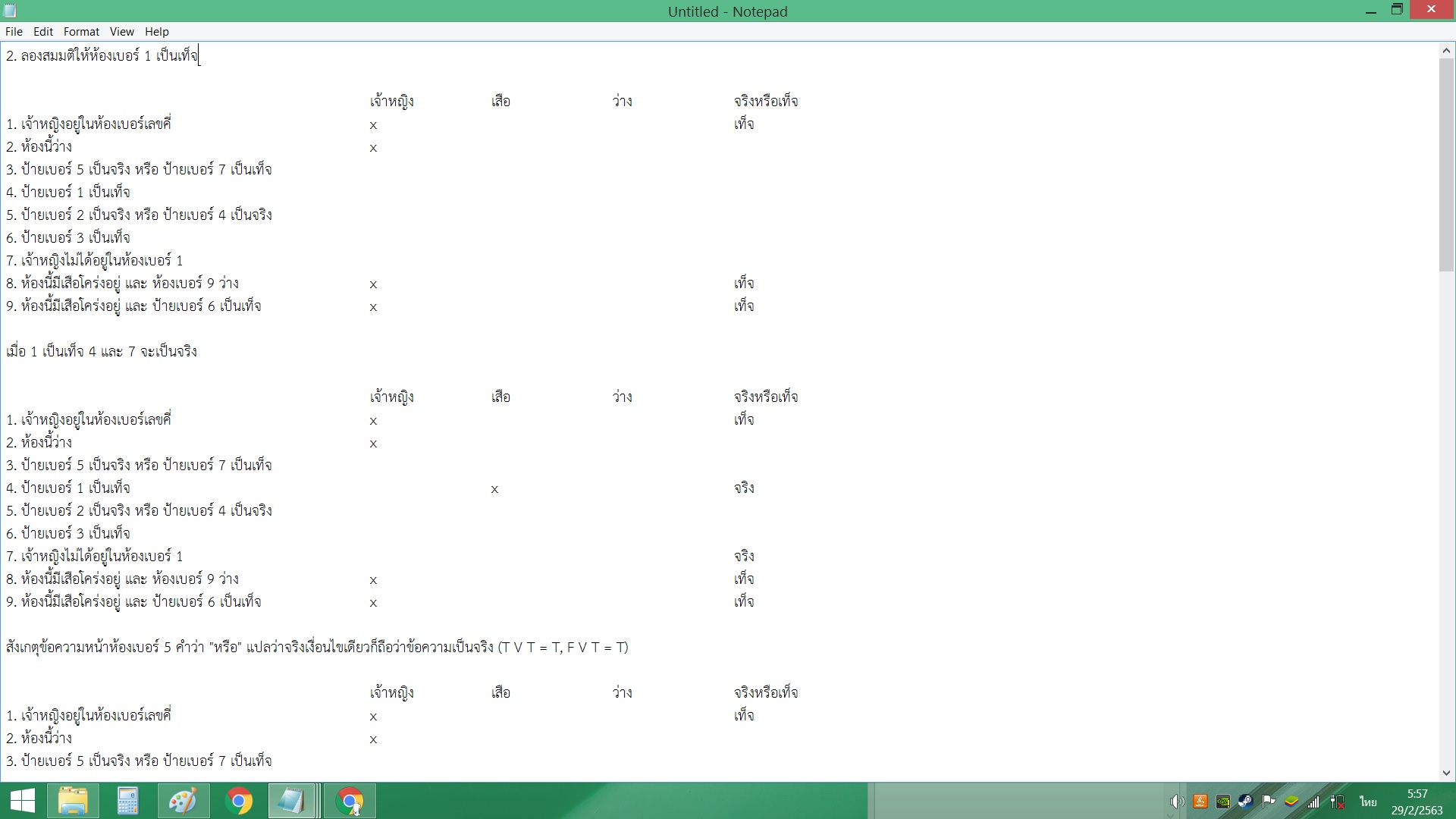Viewport: 1456px width, 819px height.
Task: Click the Windows Start button
Action: coord(23,801)
